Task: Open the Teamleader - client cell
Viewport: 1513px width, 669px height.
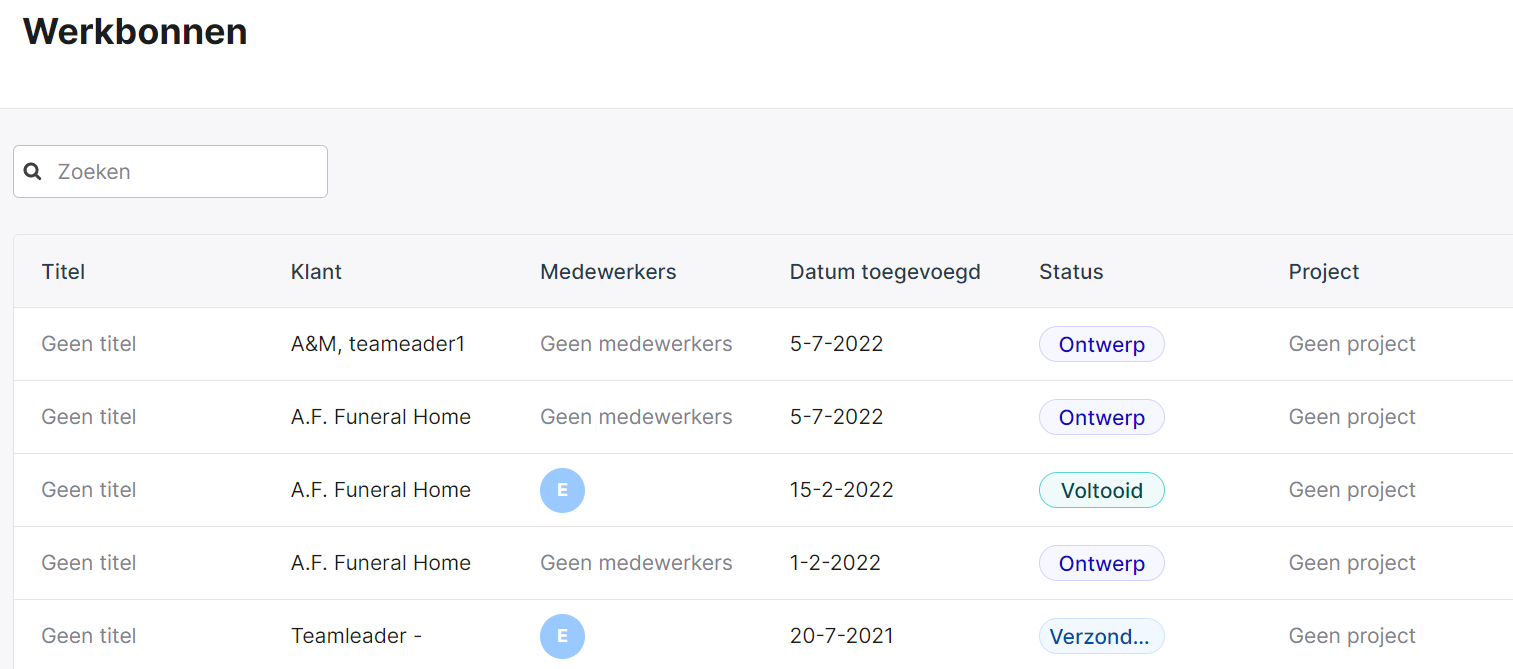Action: click(356, 636)
